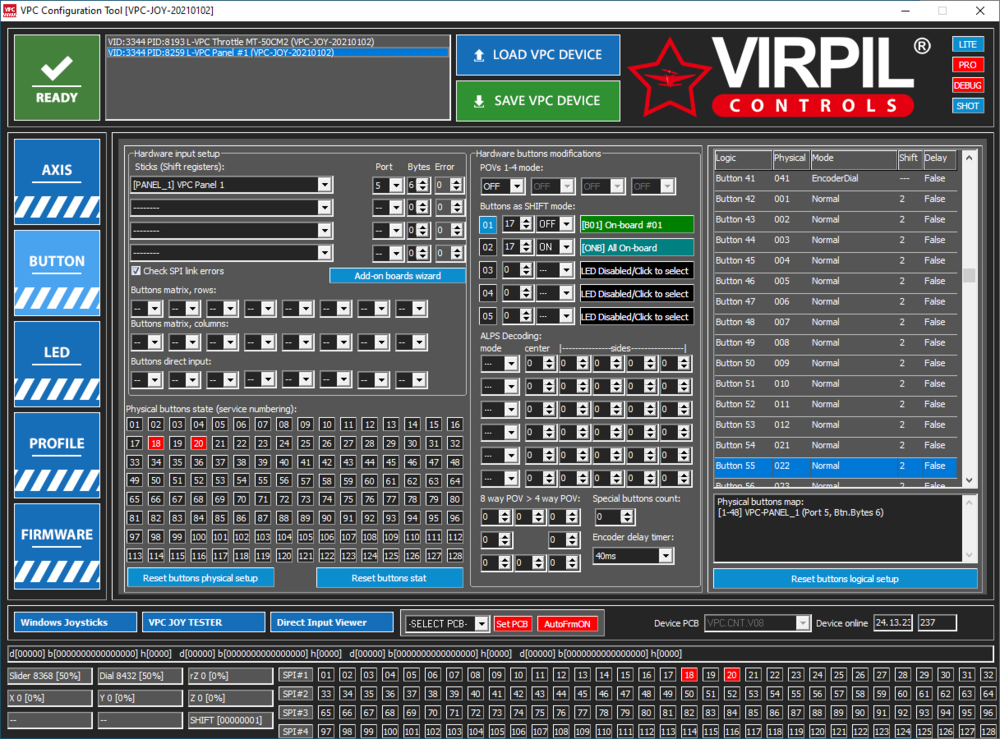Click physical button state 20 indicator
This screenshot has width=1000, height=739.
coord(198,443)
